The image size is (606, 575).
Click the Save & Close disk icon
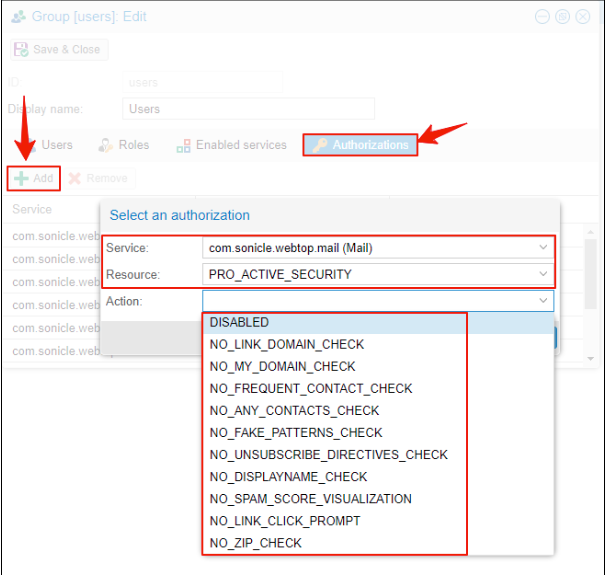22,49
